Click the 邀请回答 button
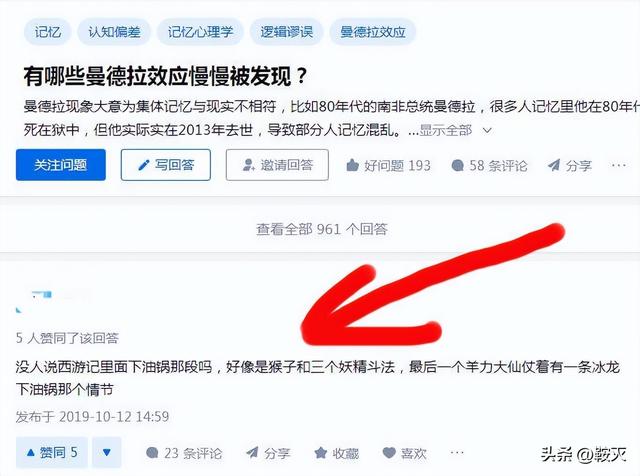The image size is (640, 476). point(277,165)
